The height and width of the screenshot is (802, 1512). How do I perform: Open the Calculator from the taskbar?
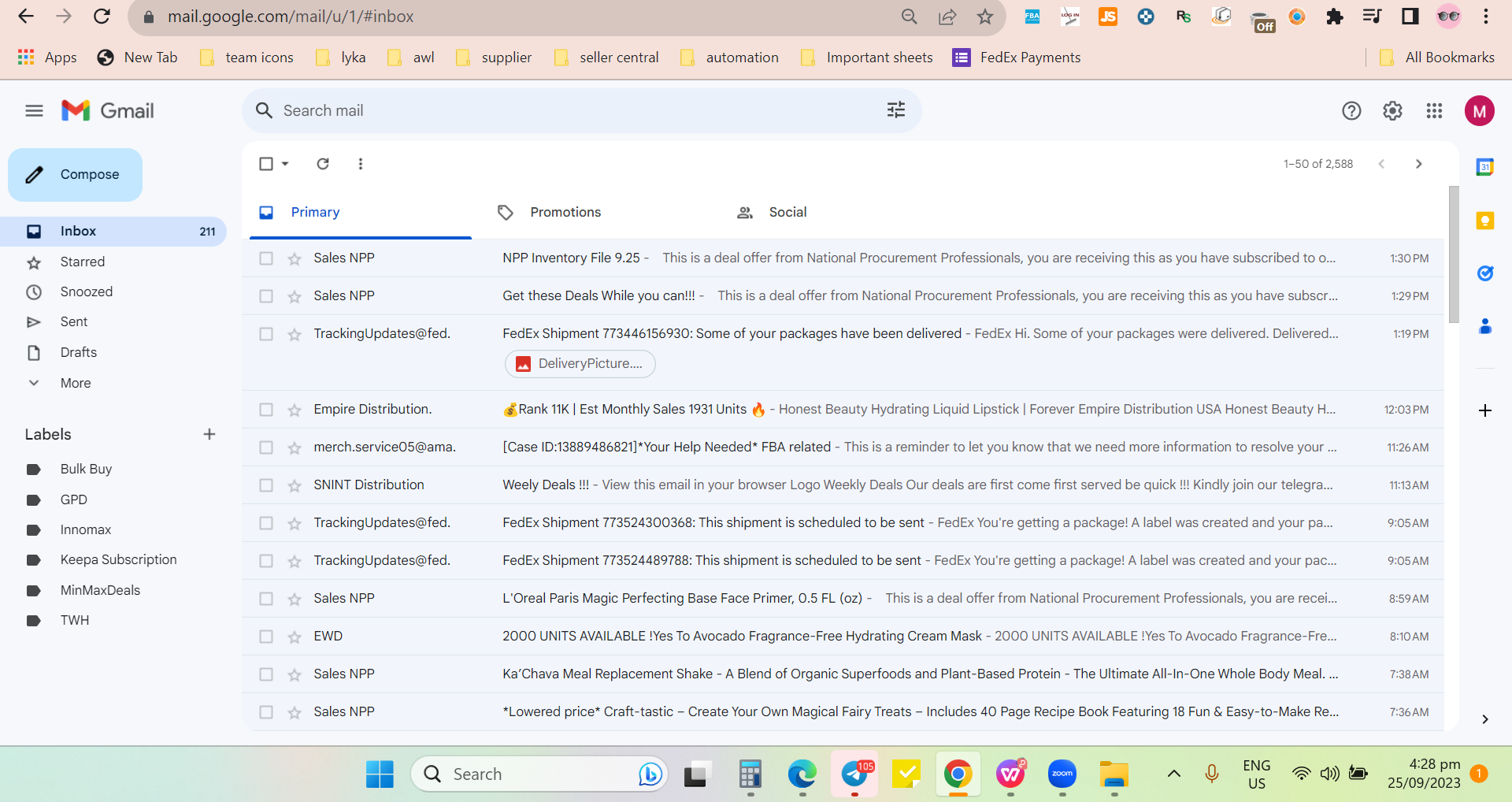(x=750, y=774)
